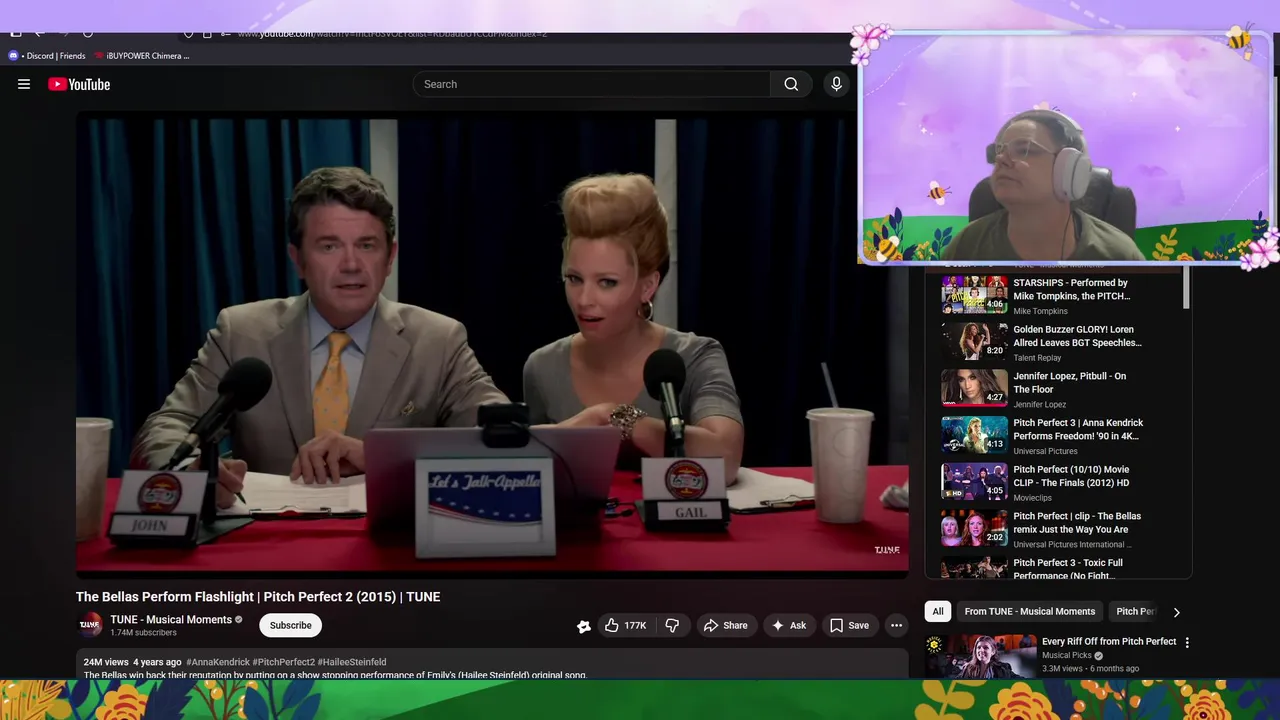Open TUNE - Musical Moments channel name
1280x720 pixels.
click(x=171, y=619)
